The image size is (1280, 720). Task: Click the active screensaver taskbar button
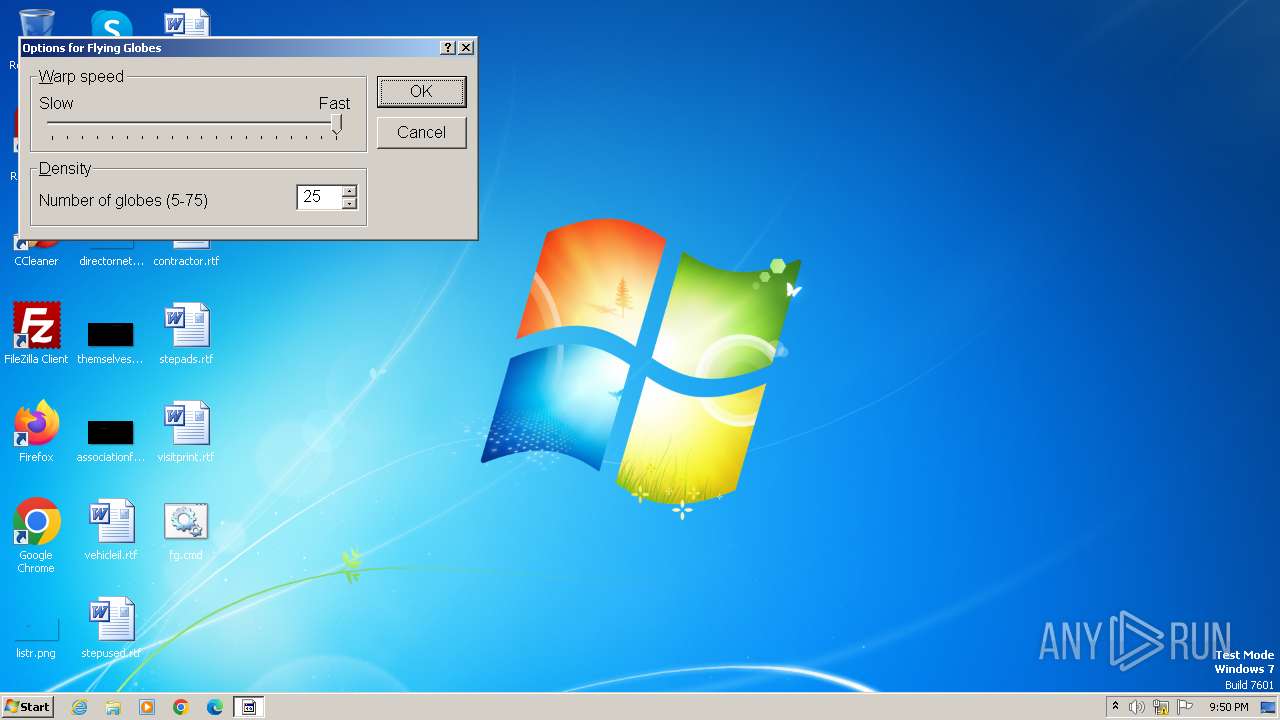point(249,707)
